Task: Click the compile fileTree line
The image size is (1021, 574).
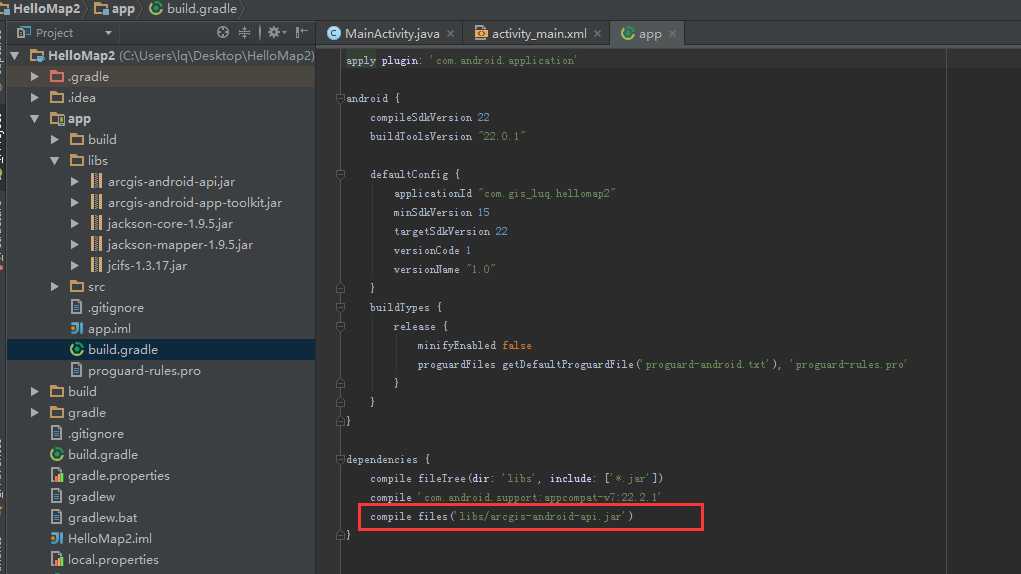Action: click(x=516, y=478)
